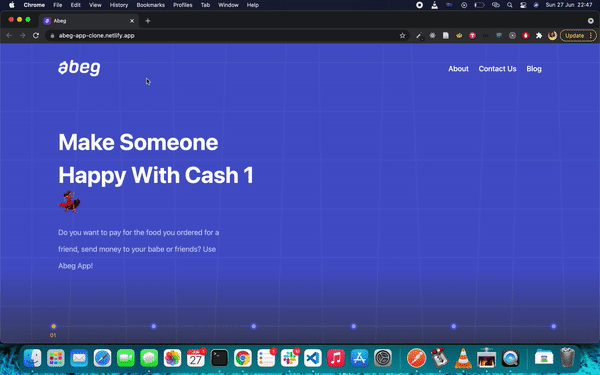Close the Abeg tab
The image size is (600, 375).
[132, 21]
